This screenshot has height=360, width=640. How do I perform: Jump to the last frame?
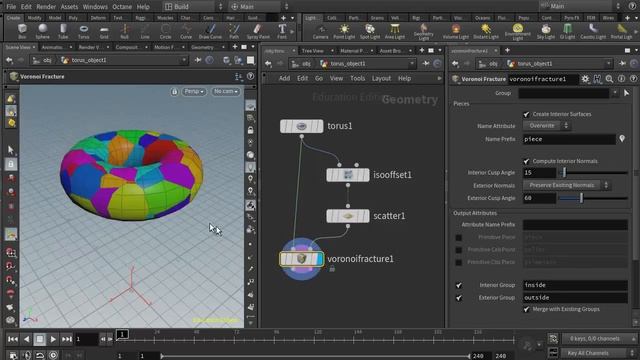[x=67, y=339]
